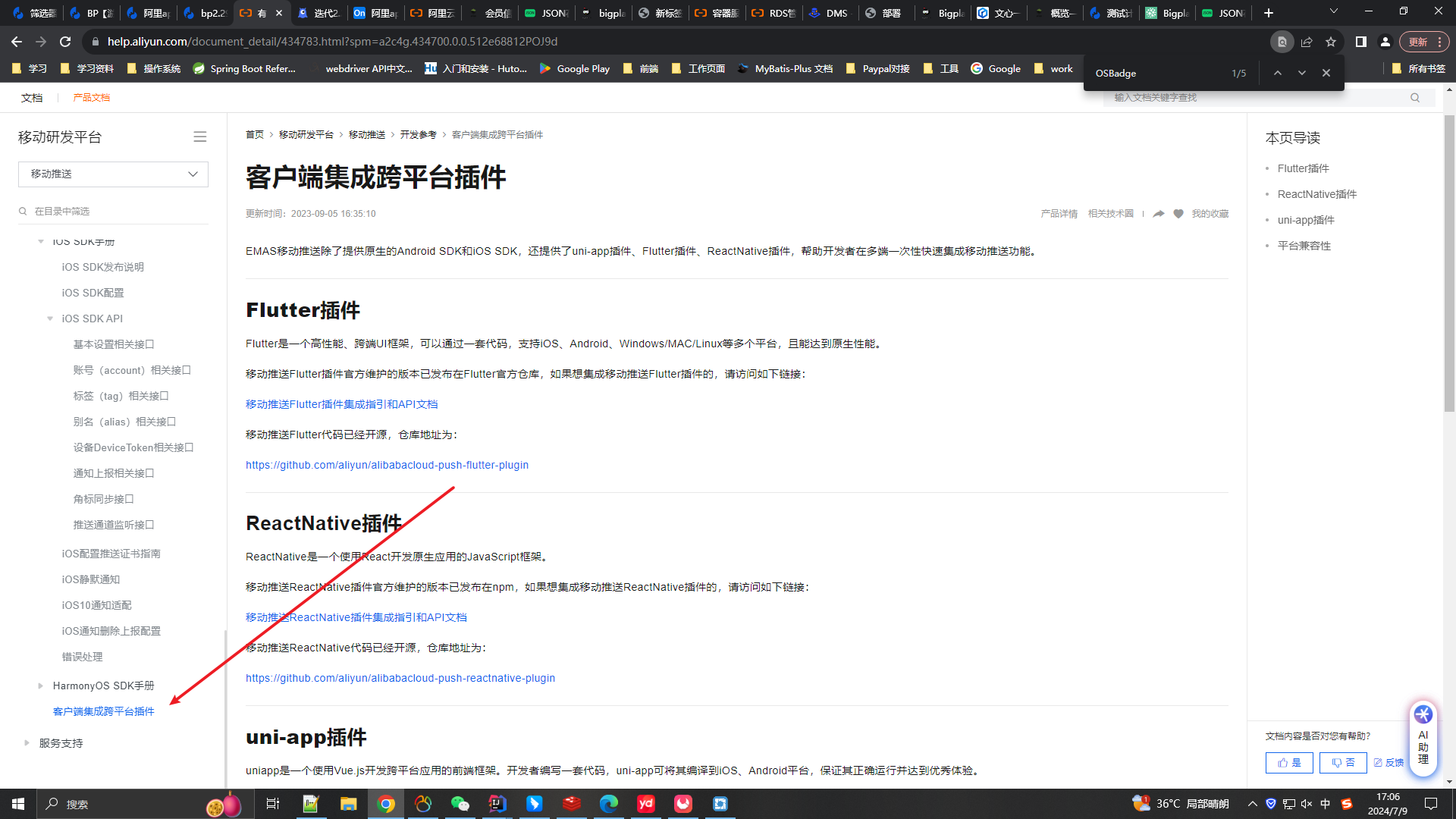
Task: Jump to 平台兼容性 in page guide
Action: (1304, 246)
